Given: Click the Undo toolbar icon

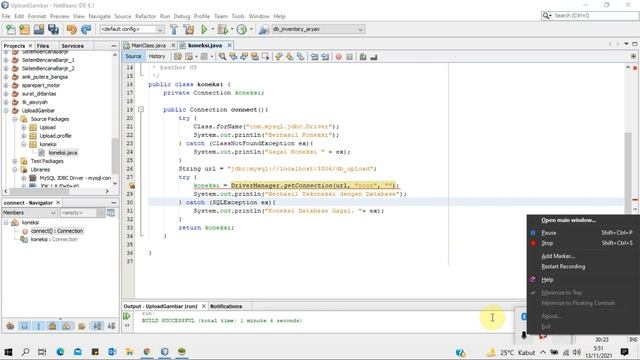Looking at the screenshot, I should tap(72, 29).
